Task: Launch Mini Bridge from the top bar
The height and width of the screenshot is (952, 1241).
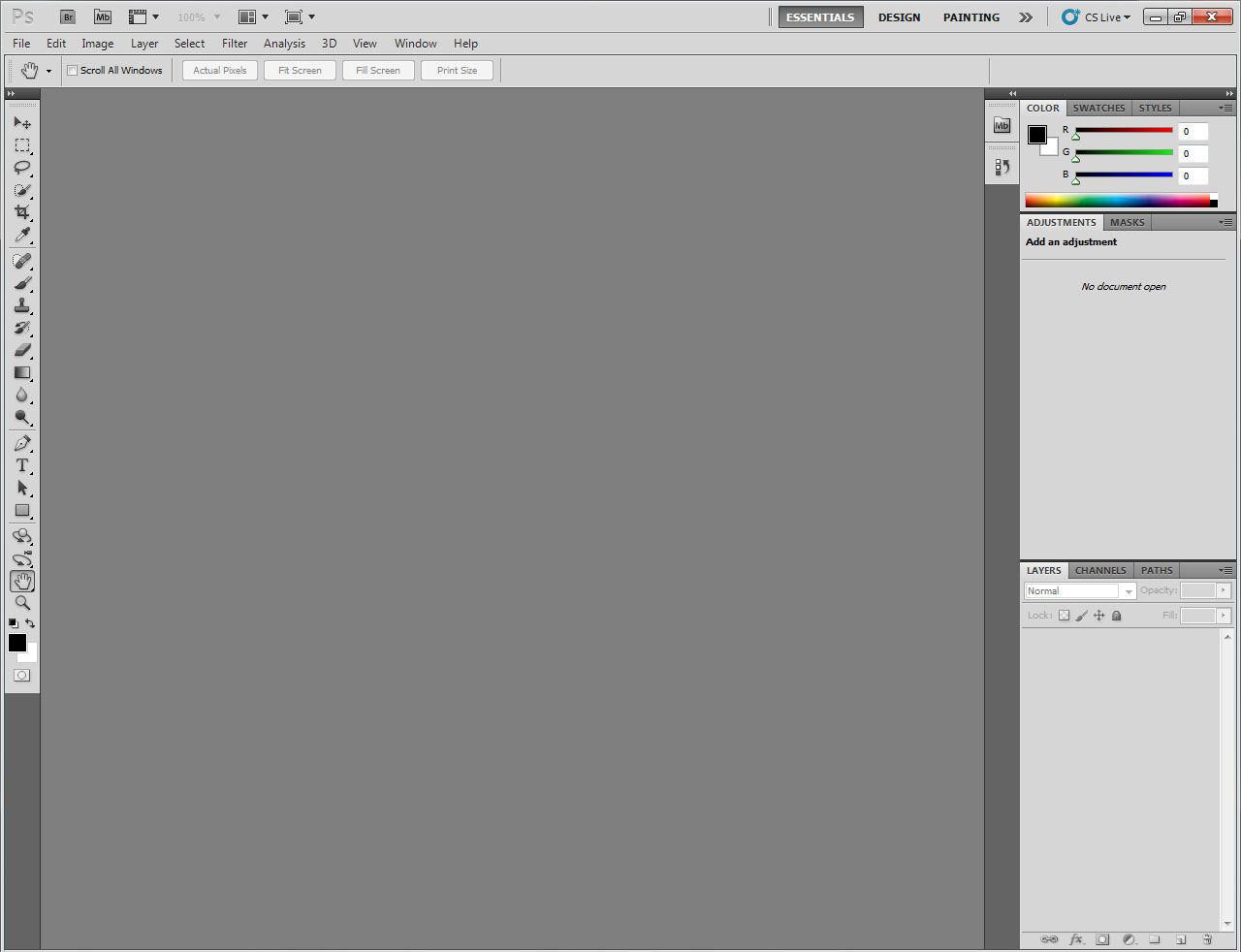Action: tap(103, 16)
